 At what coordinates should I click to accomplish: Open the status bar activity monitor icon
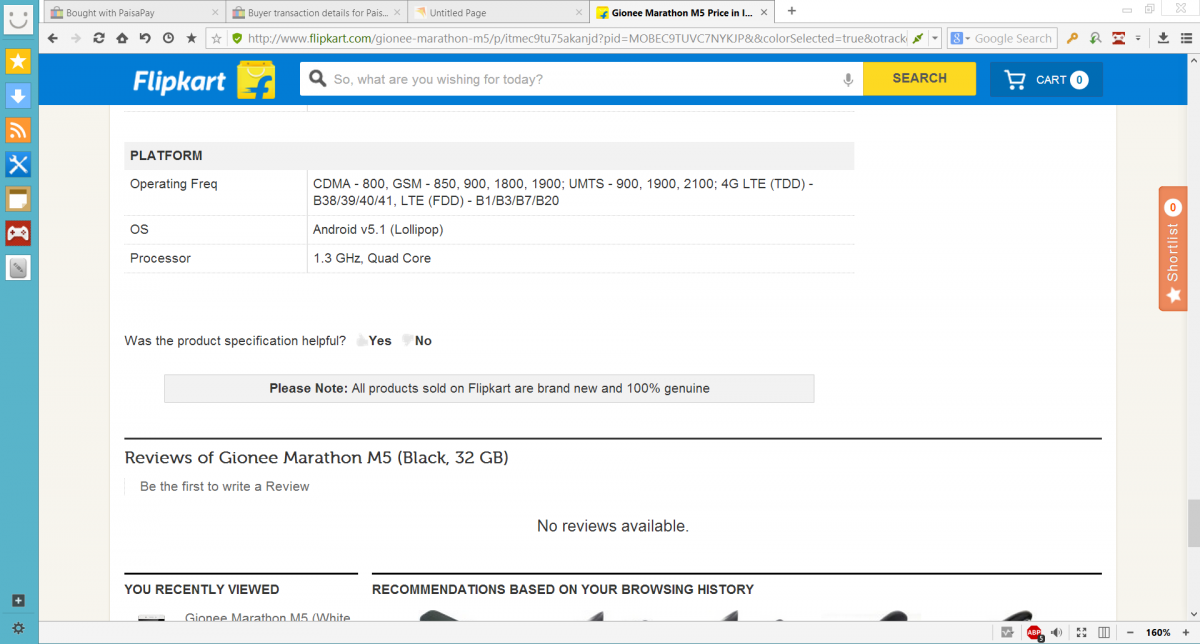[1008, 632]
